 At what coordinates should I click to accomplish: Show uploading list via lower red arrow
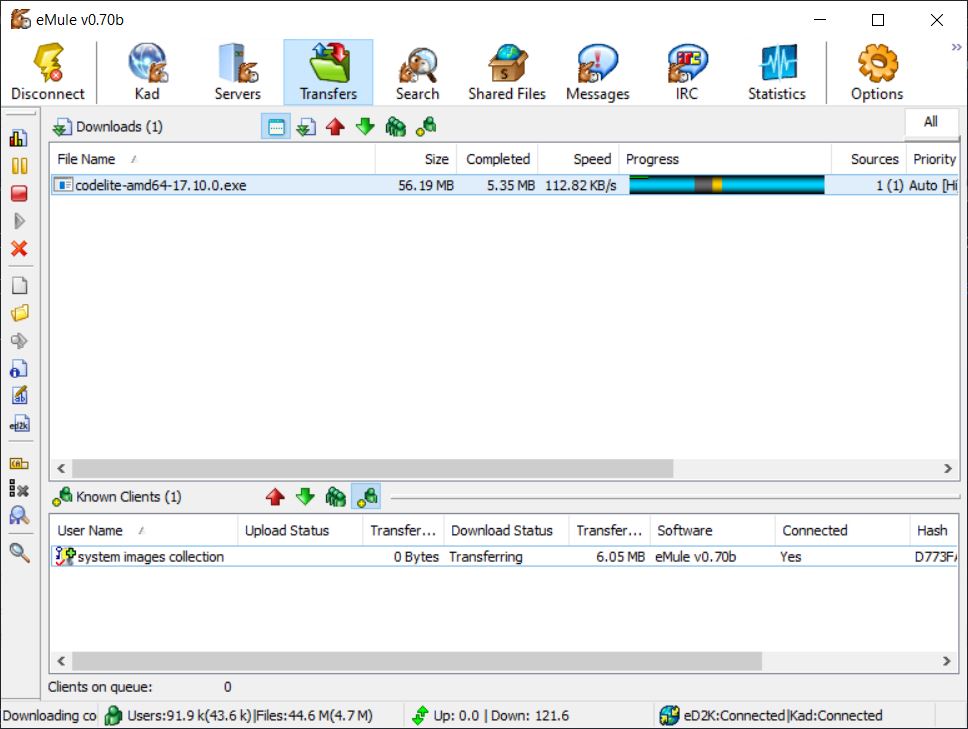(x=276, y=497)
